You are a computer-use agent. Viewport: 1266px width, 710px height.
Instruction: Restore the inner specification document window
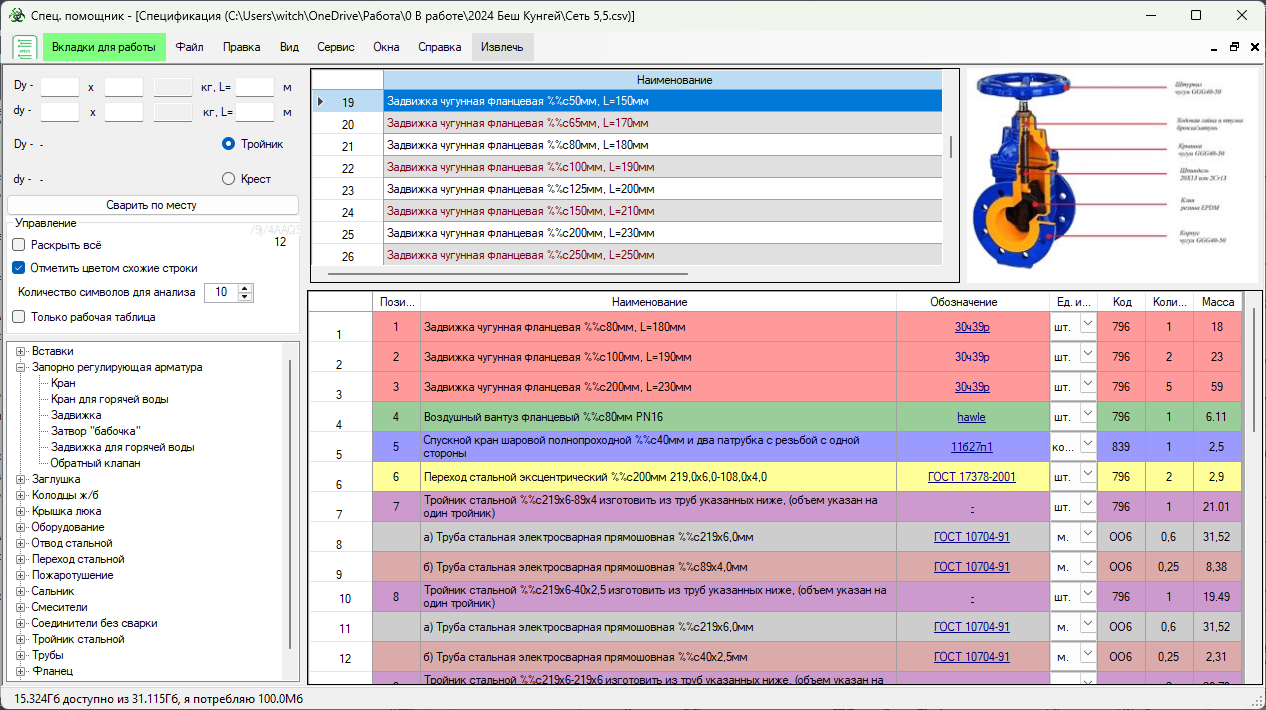click(x=1234, y=47)
